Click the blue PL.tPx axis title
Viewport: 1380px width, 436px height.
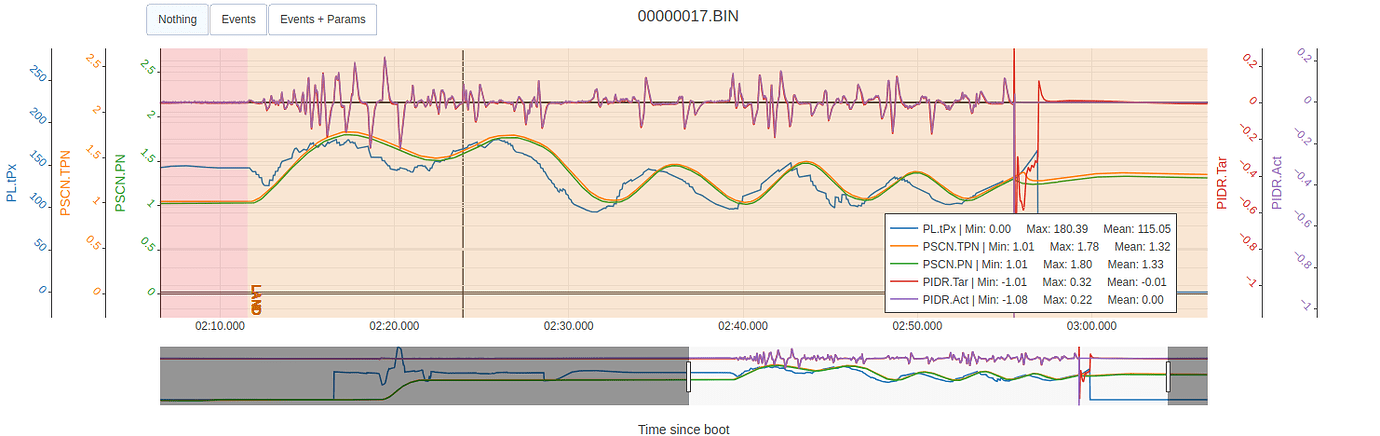click(x=11, y=182)
